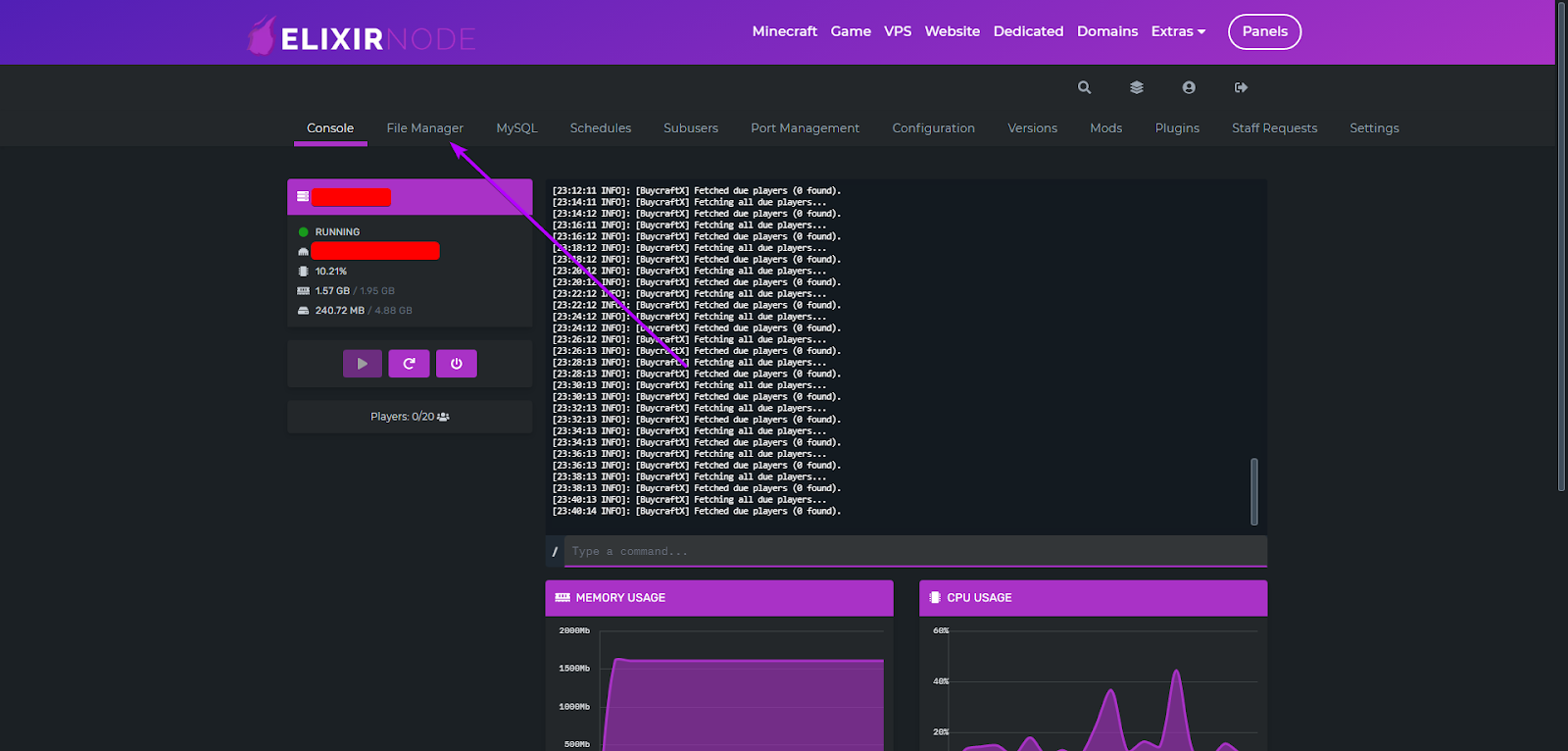This screenshot has width=1568, height=751.
Task: Click the RUNNING status text
Action: tap(338, 232)
